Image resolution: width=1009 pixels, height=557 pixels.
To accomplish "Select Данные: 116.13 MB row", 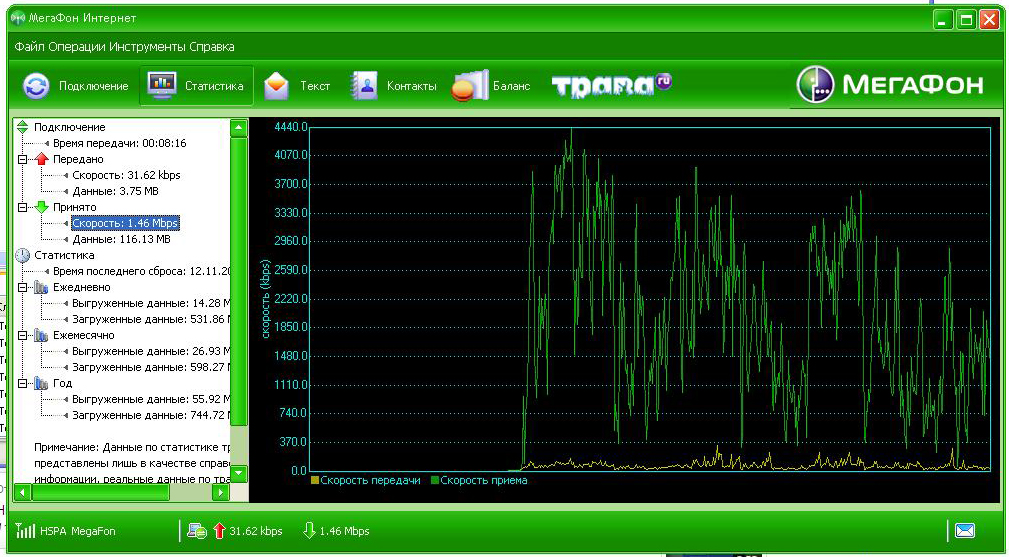I will (x=121, y=239).
